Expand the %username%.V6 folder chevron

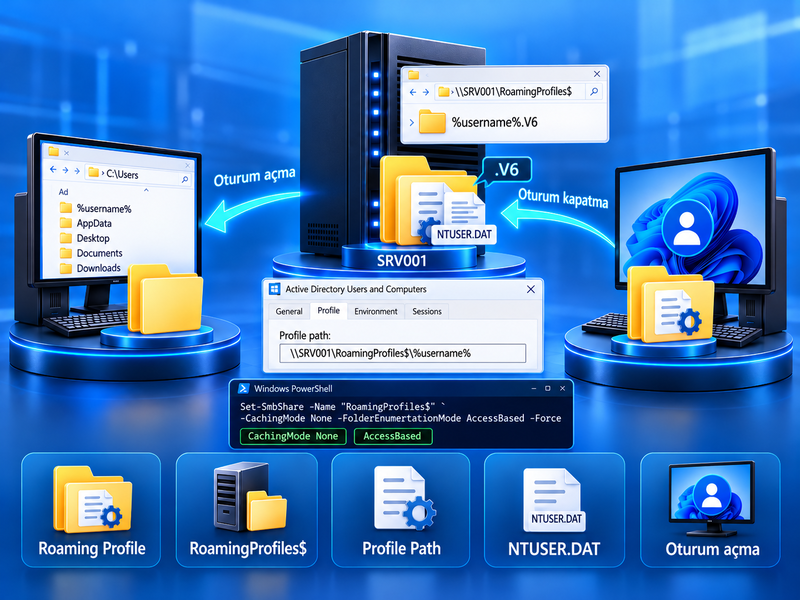coord(411,122)
